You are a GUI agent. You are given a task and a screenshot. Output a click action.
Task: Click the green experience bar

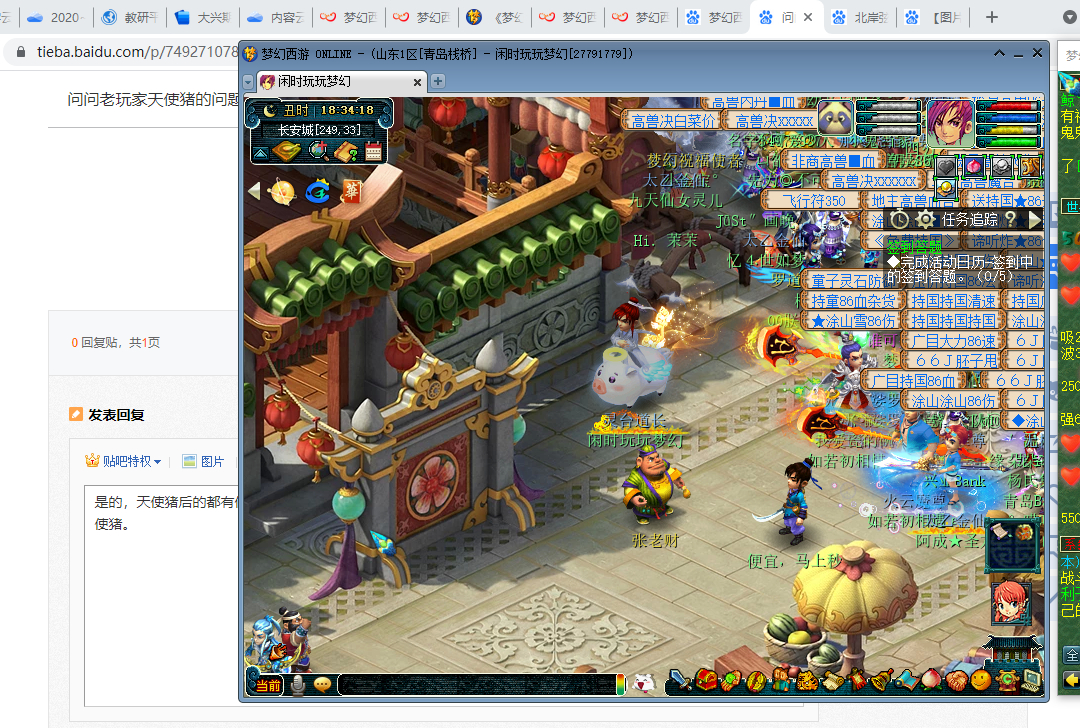[x=1008, y=142]
